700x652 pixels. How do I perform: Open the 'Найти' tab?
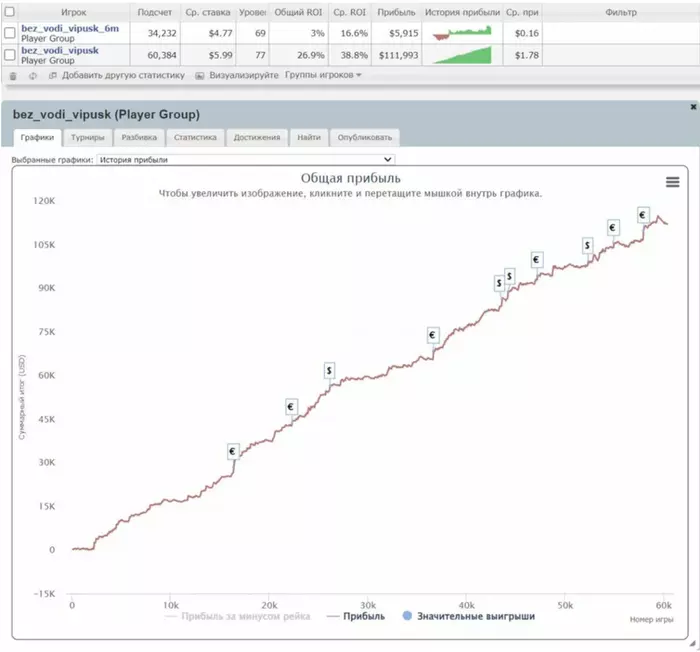(x=309, y=138)
